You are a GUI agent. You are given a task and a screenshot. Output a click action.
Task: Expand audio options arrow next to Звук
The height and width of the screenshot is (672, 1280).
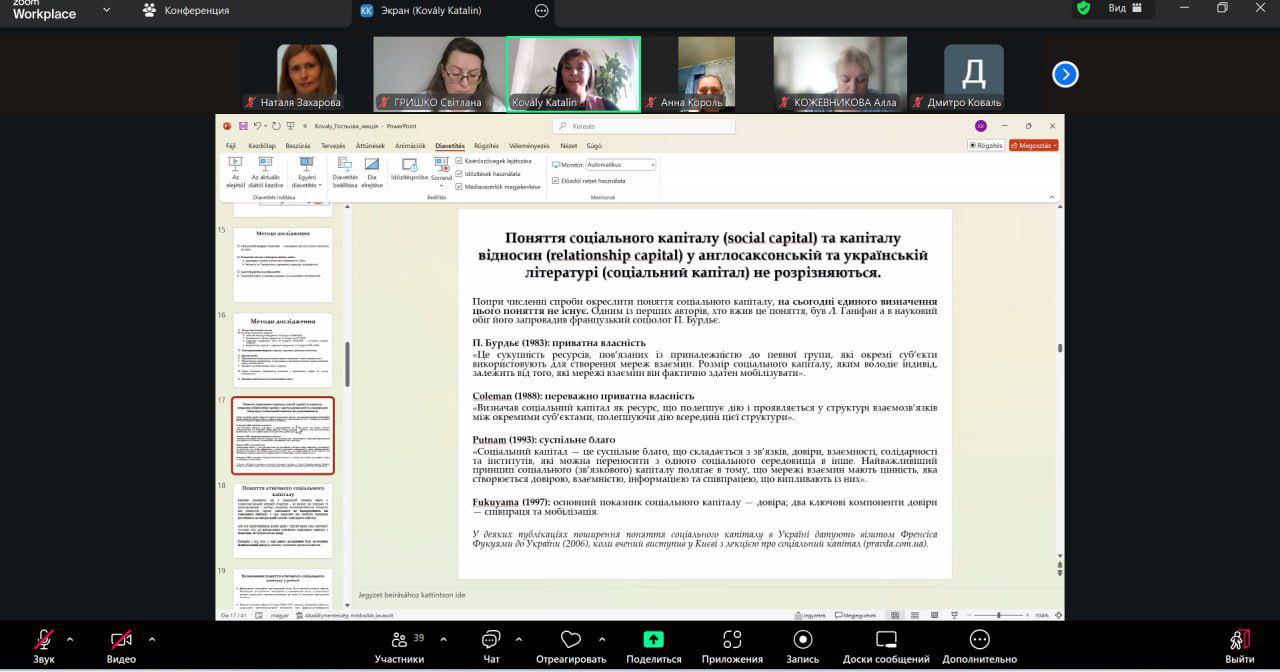pos(70,639)
